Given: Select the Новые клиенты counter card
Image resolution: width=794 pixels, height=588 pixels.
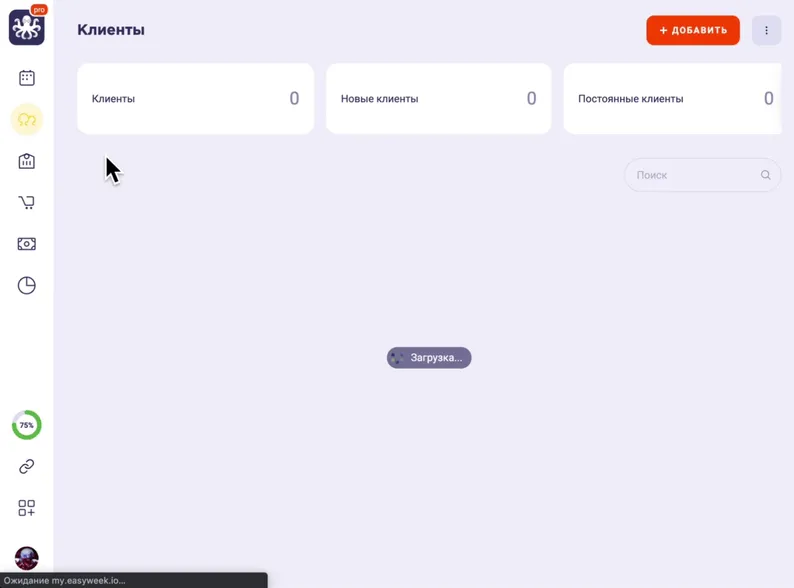Looking at the screenshot, I should pyautogui.click(x=439, y=99).
